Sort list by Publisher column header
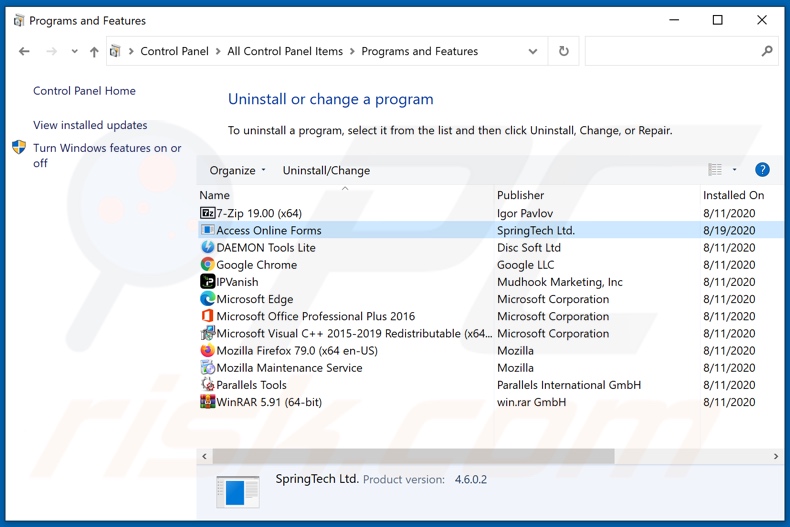Viewport: 790px width, 527px height. [x=521, y=195]
